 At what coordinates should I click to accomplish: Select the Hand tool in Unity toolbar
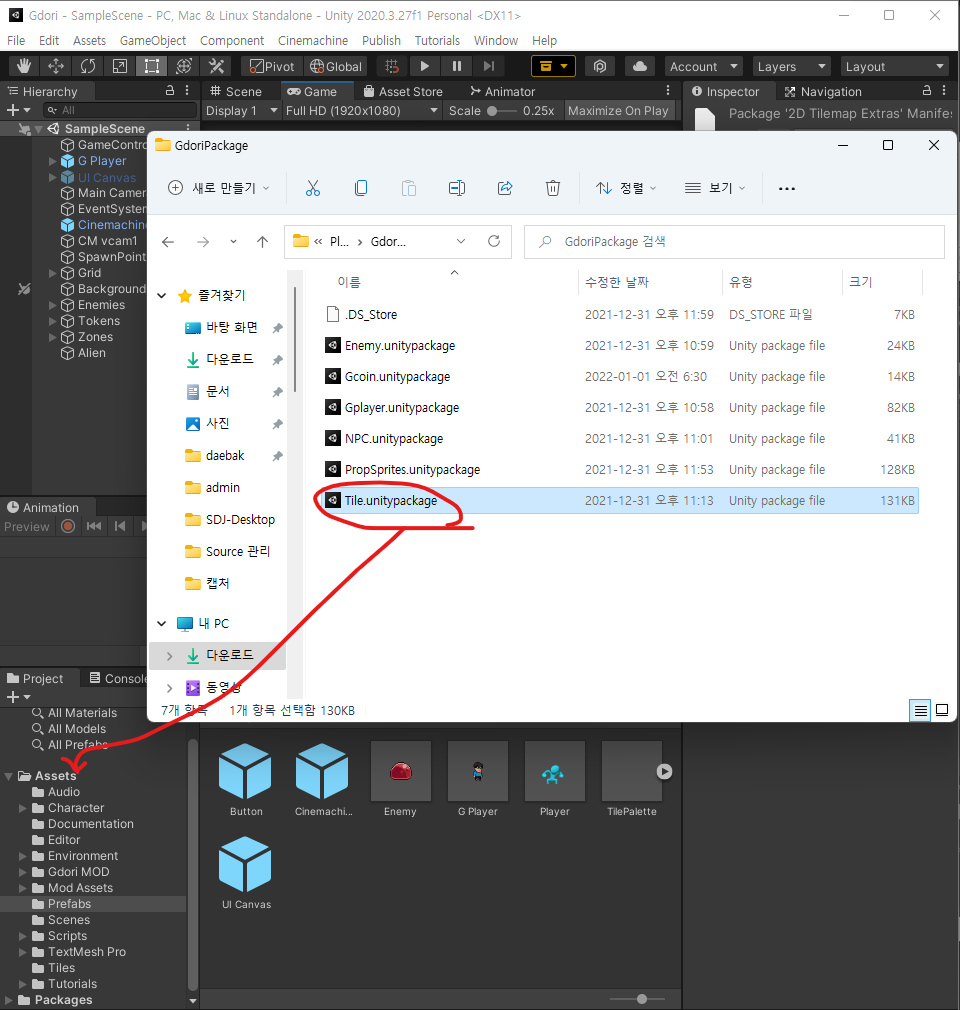24,66
